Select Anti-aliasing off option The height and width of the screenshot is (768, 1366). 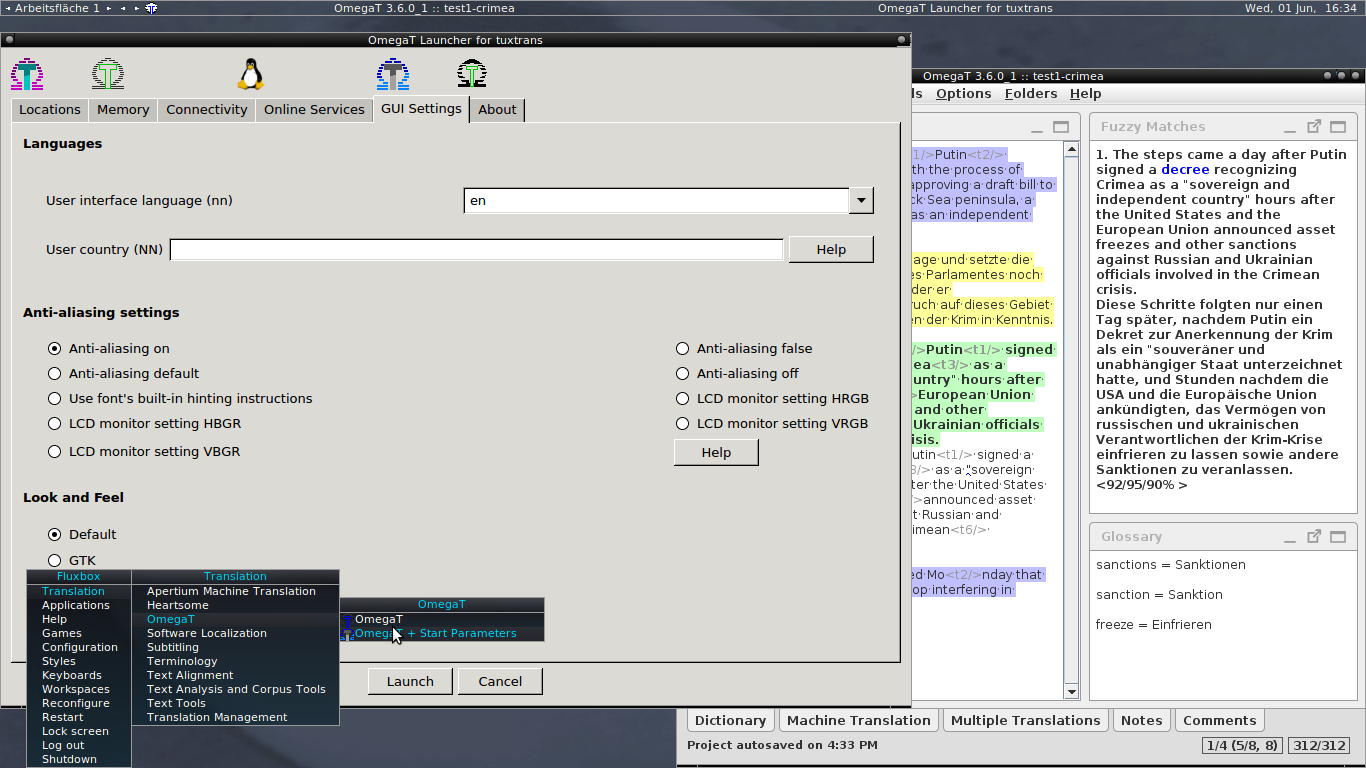click(683, 374)
